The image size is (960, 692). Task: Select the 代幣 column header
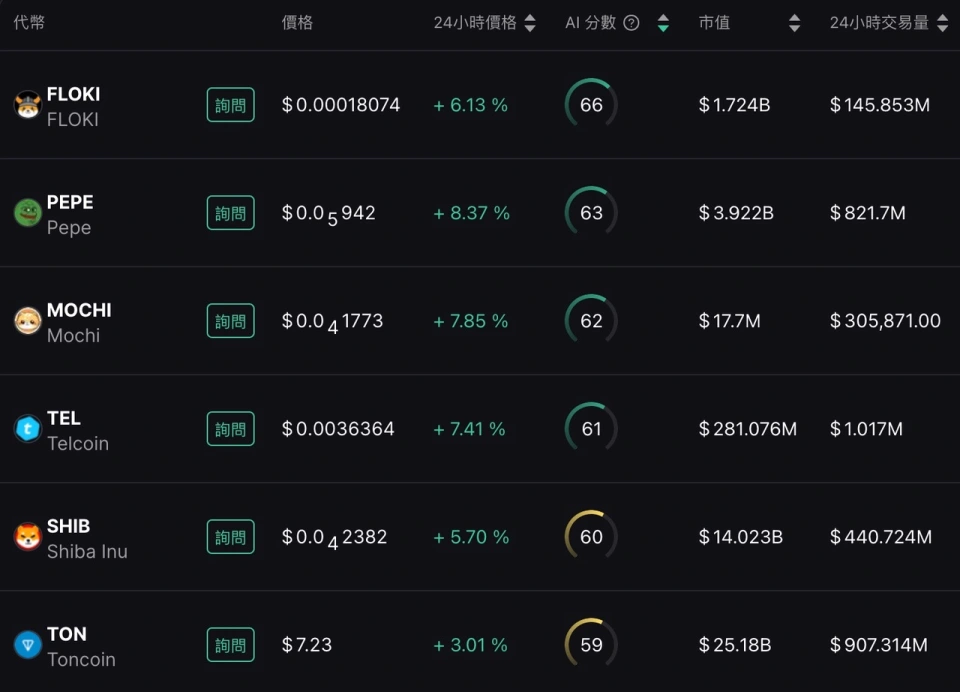click(x=31, y=22)
